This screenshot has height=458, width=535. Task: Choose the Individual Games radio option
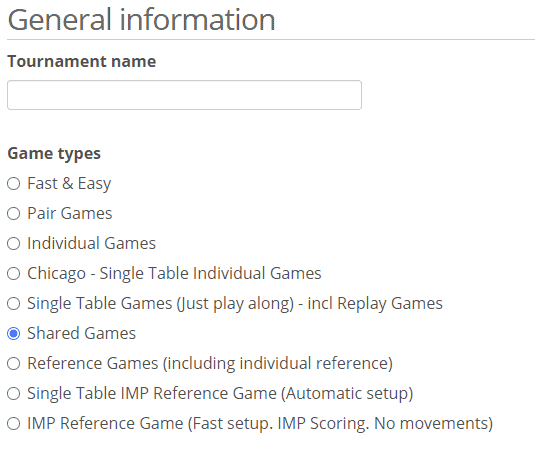point(14,244)
